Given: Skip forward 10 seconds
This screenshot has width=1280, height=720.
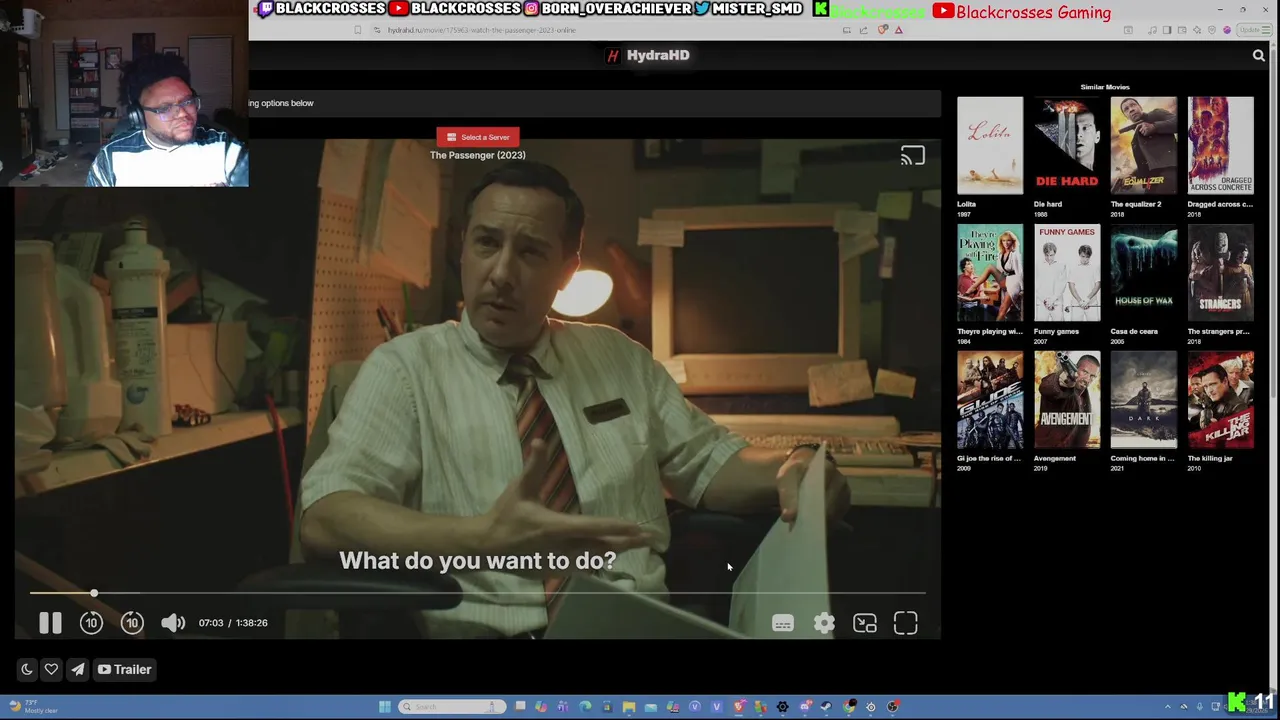Looking at the screenshot, I should [132, 623].
